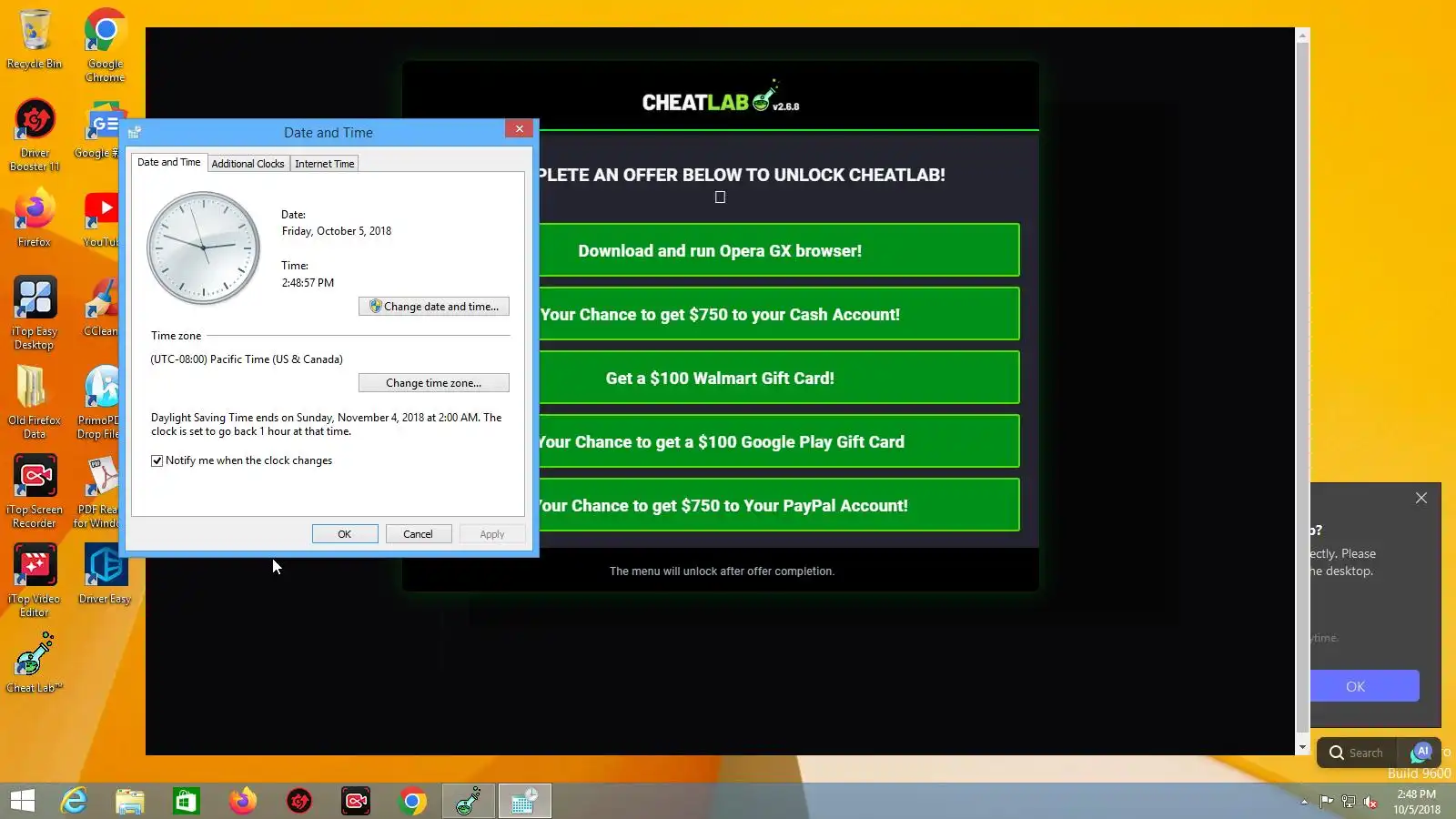The width and height of the screenshot is (1456, 819).
Task: Choose the Opera GX browser offer
Action: (779, 250)
